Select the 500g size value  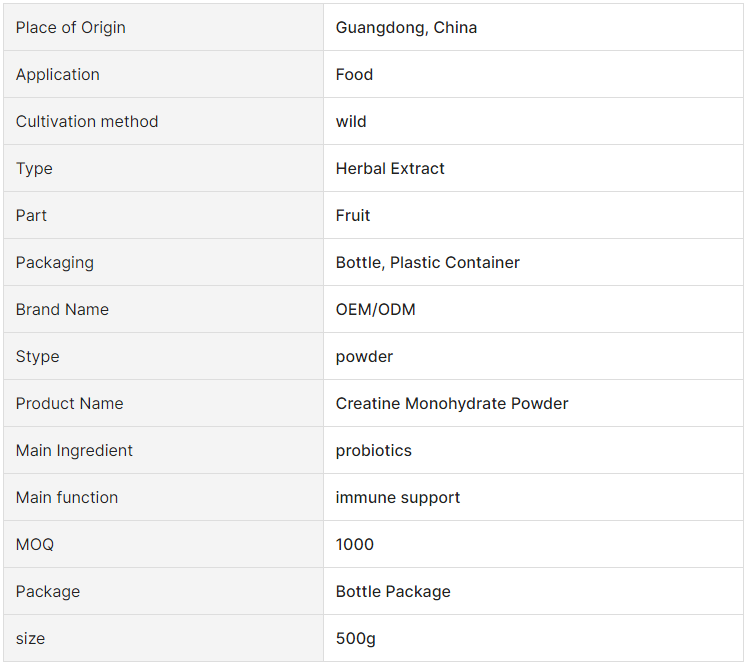355,639
